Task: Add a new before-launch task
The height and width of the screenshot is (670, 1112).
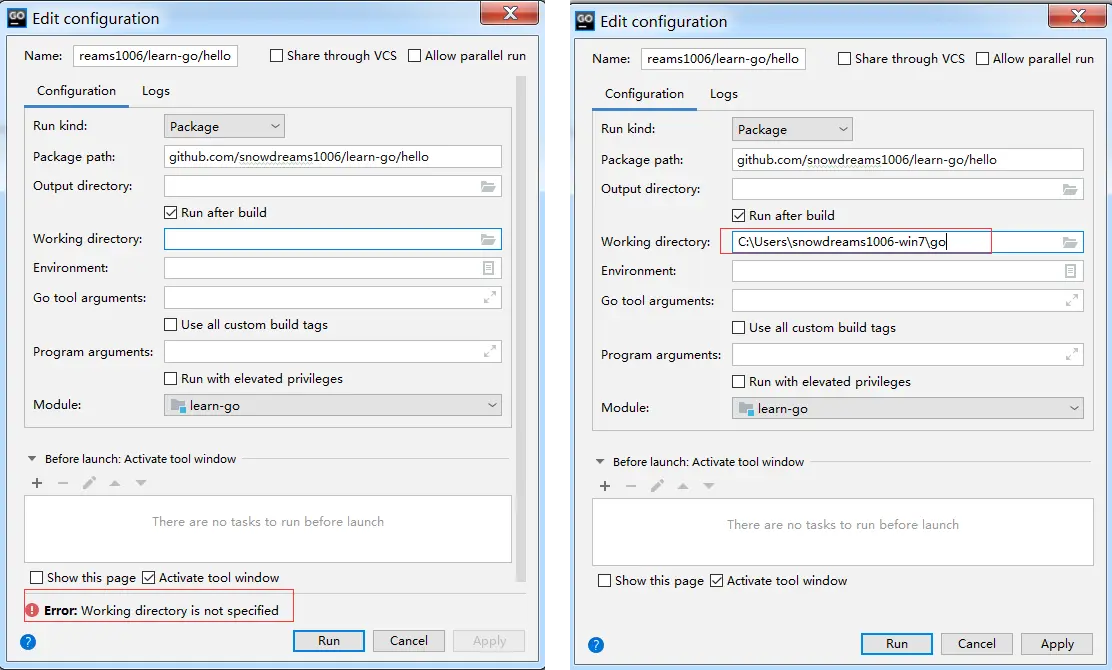Action: tap(37, 483)
